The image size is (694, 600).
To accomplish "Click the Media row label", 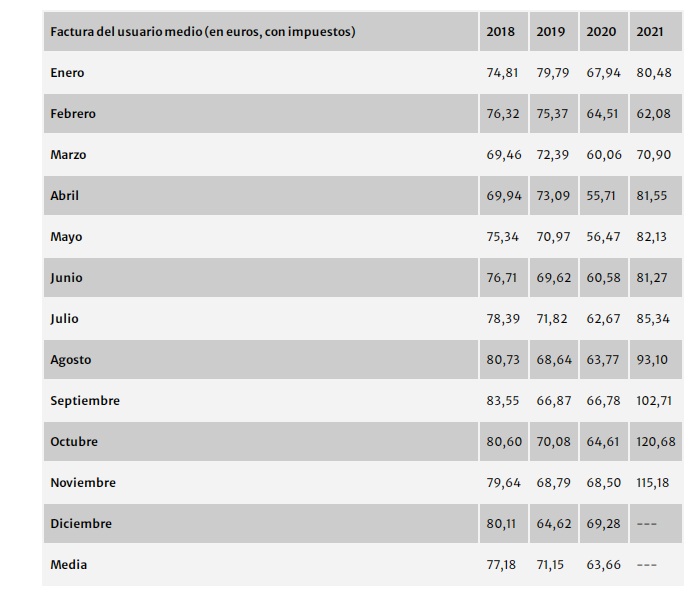I will pyautogui.click(x=69, y=565).
